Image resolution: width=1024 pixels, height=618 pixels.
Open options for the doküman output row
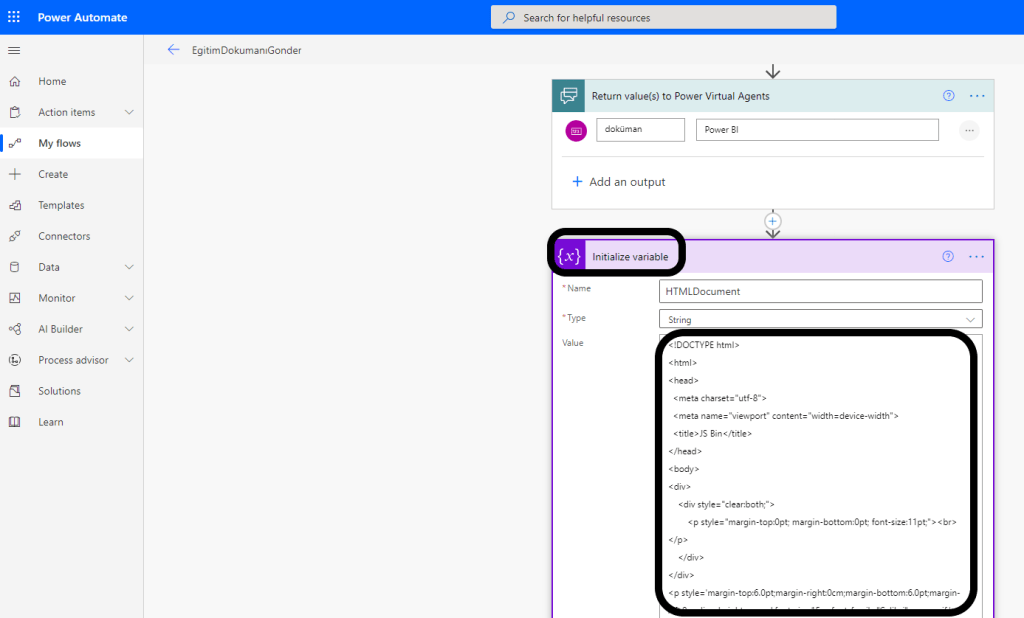click(968, 130)
